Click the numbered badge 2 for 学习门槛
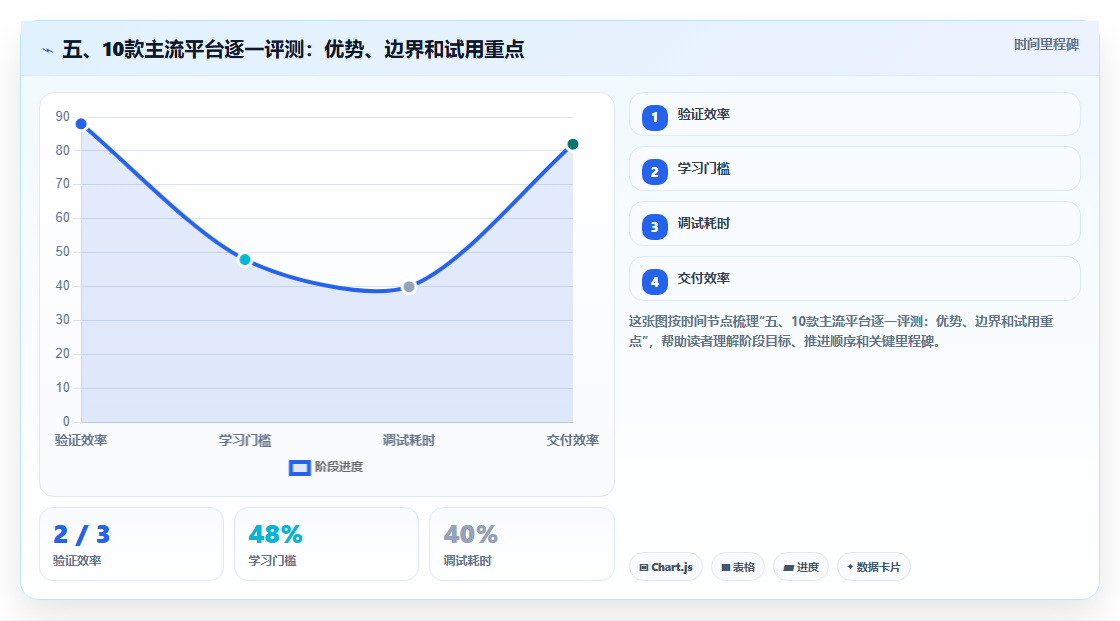The image size is (1120, 621). tap(654, 172)
